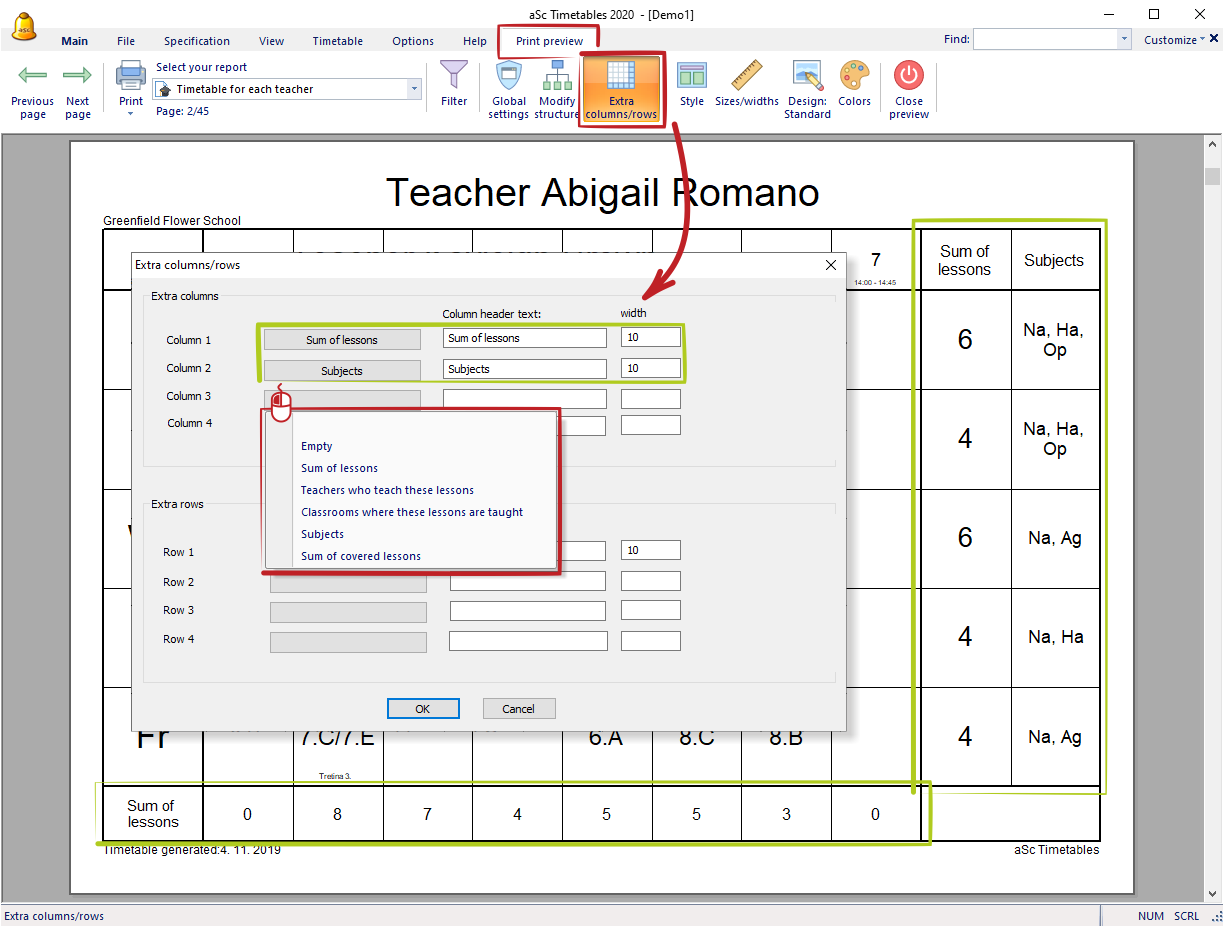The width and height of the screenshot is (1224, 927).
Task: Click the Next page arrow
Action: (77, 76)
